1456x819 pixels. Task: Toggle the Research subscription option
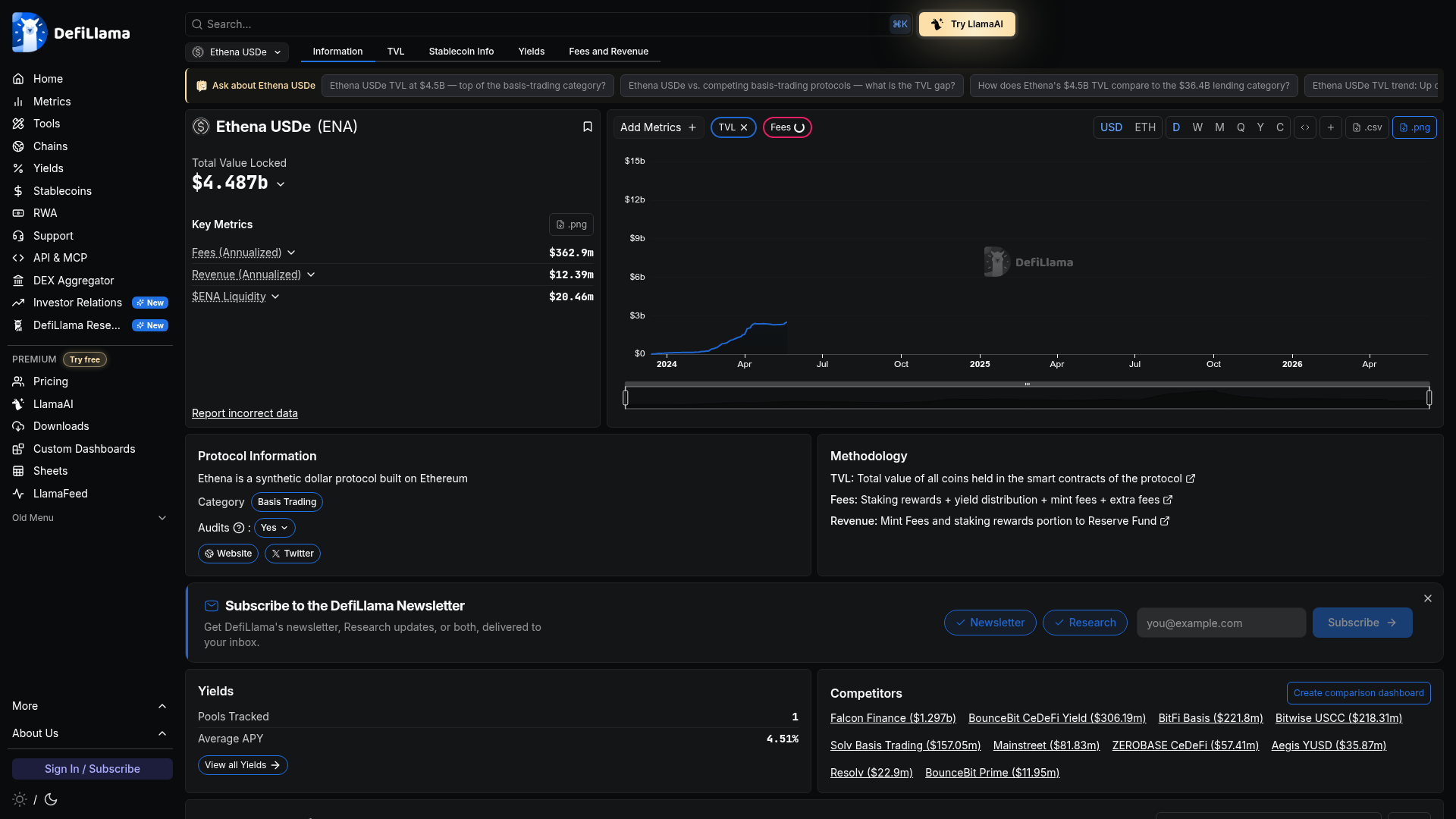click(1085, 623)
